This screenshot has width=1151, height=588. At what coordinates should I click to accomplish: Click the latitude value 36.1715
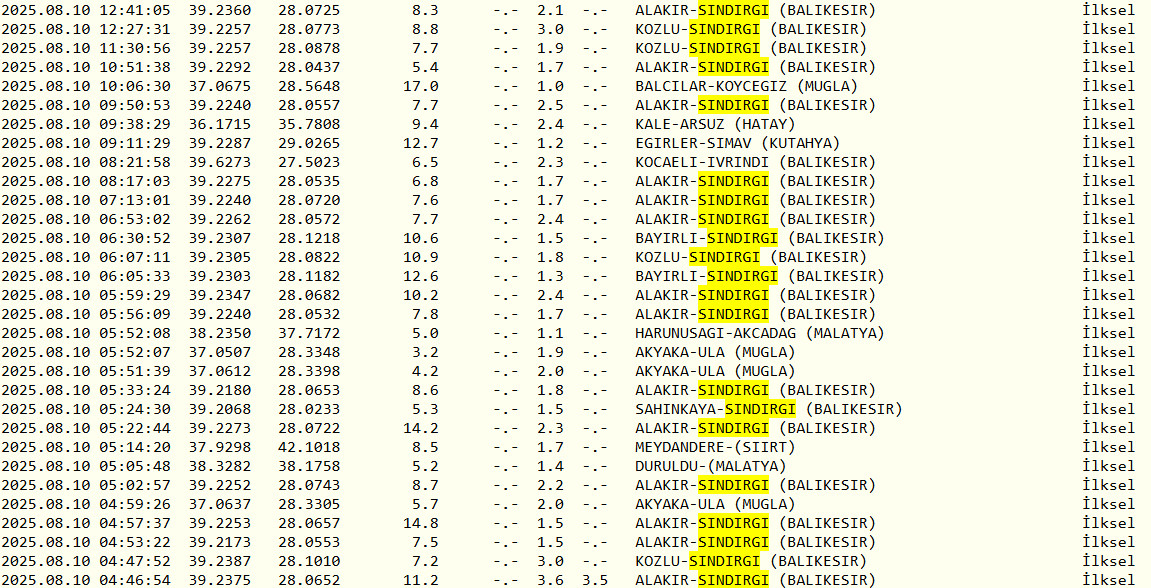(x=219, y=125)
